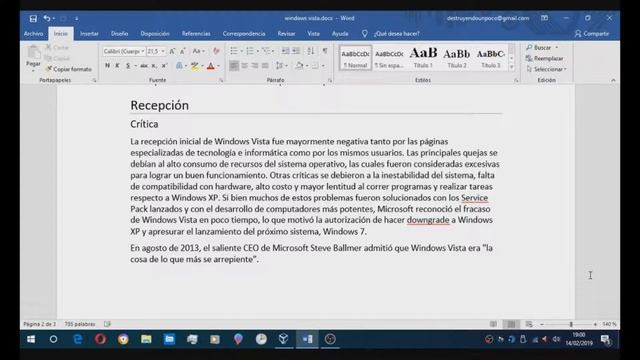Toggle underline (S) formatting
Viewport: 640px width, 360px height.
point(128,66)
